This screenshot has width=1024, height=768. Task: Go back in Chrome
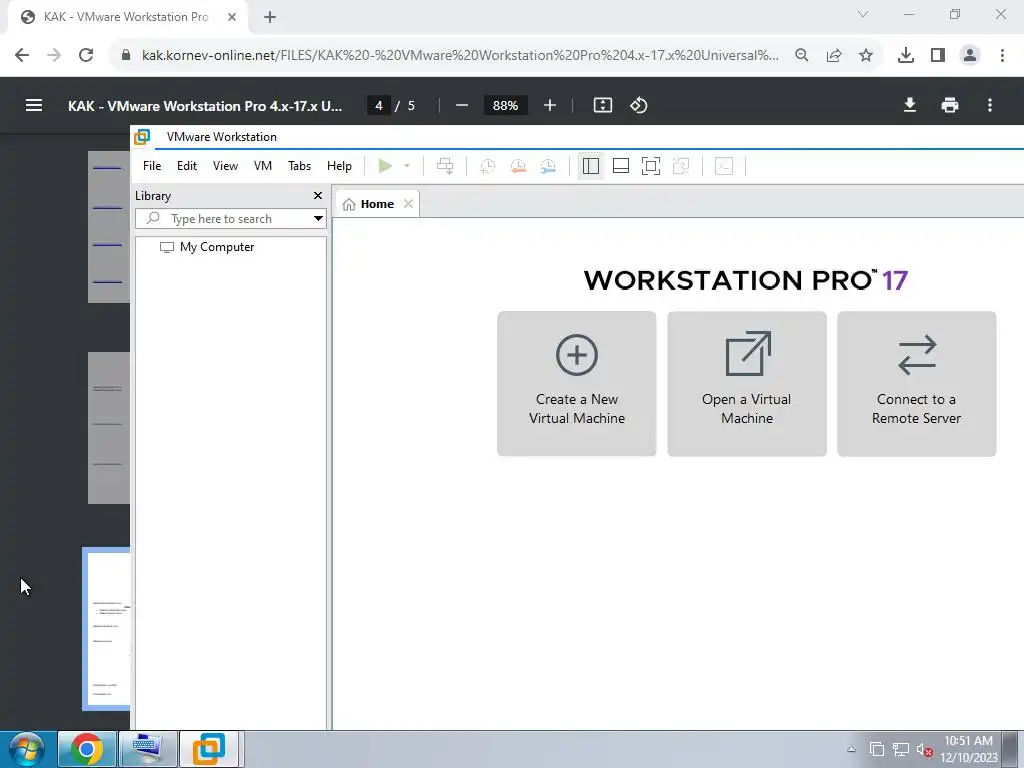pos(22,55)
